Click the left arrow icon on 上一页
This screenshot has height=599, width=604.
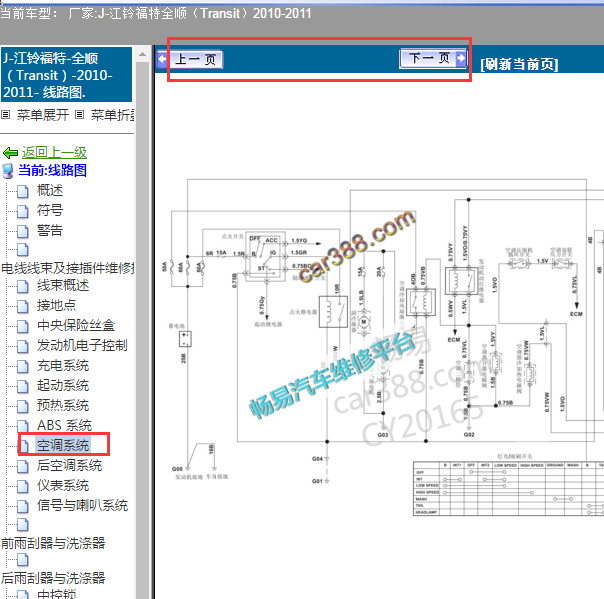tap(162, 60)
